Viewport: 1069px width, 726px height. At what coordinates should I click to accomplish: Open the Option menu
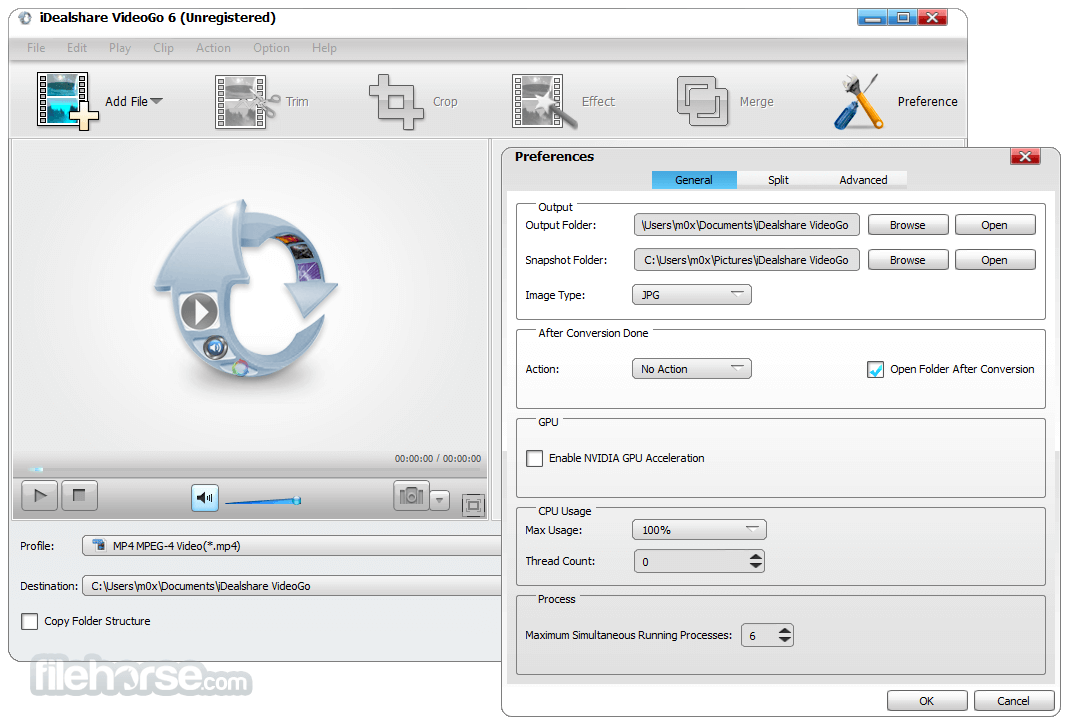coord(271,48)
